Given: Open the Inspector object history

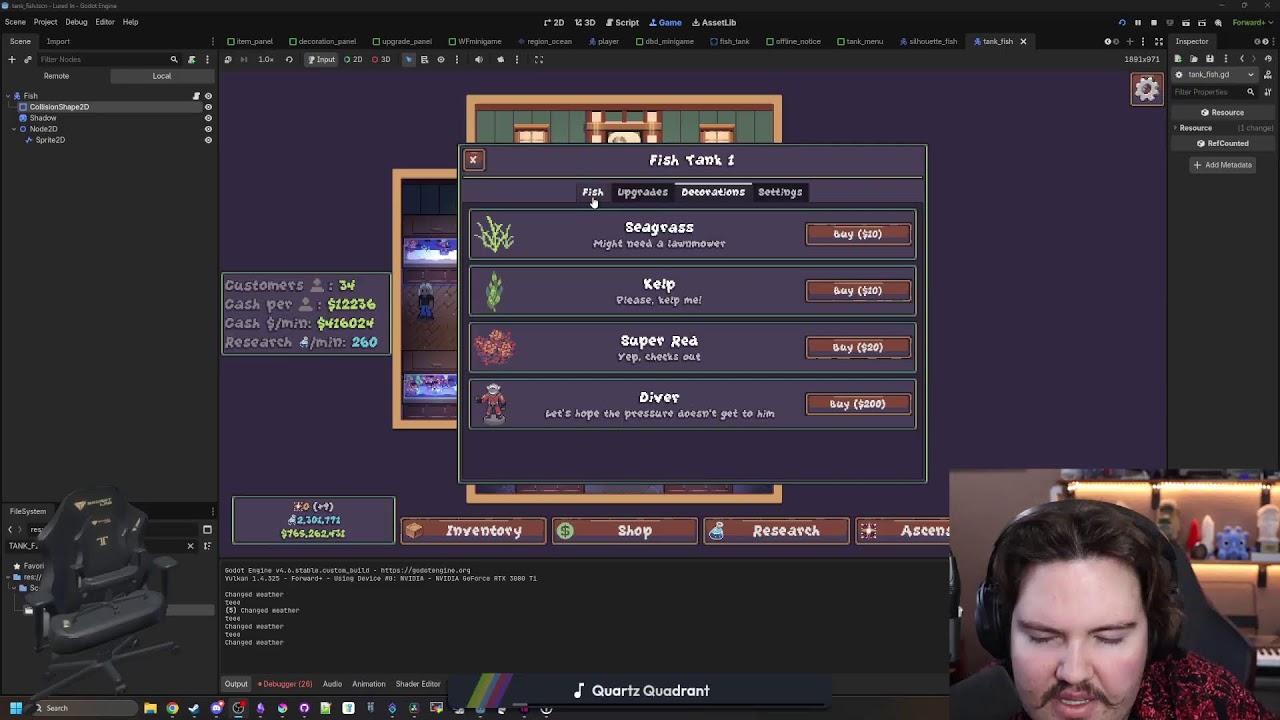Looking at the screenshot, I should pos(1268,59).
